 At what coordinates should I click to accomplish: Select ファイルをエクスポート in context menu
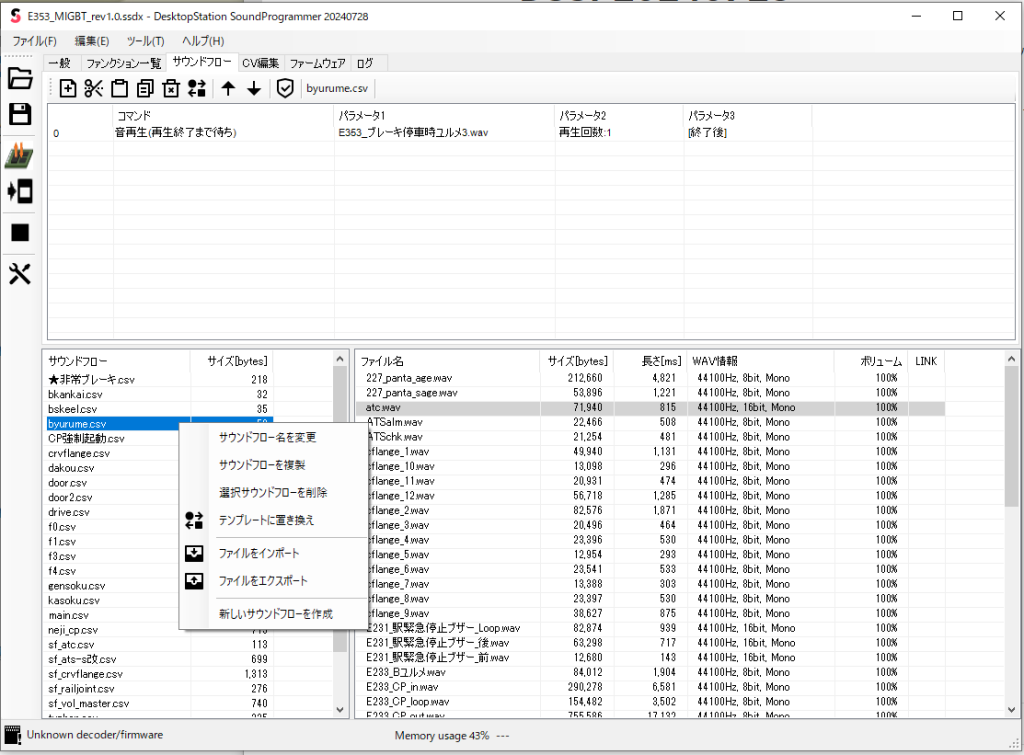pyautogui.click(x=263, y=581)
